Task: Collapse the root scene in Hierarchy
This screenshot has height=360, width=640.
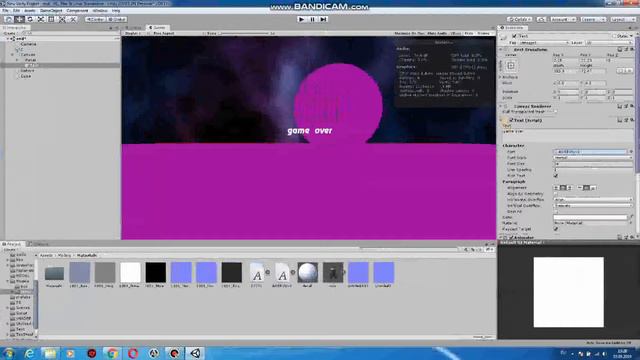Action: click(x=8, y=38)
